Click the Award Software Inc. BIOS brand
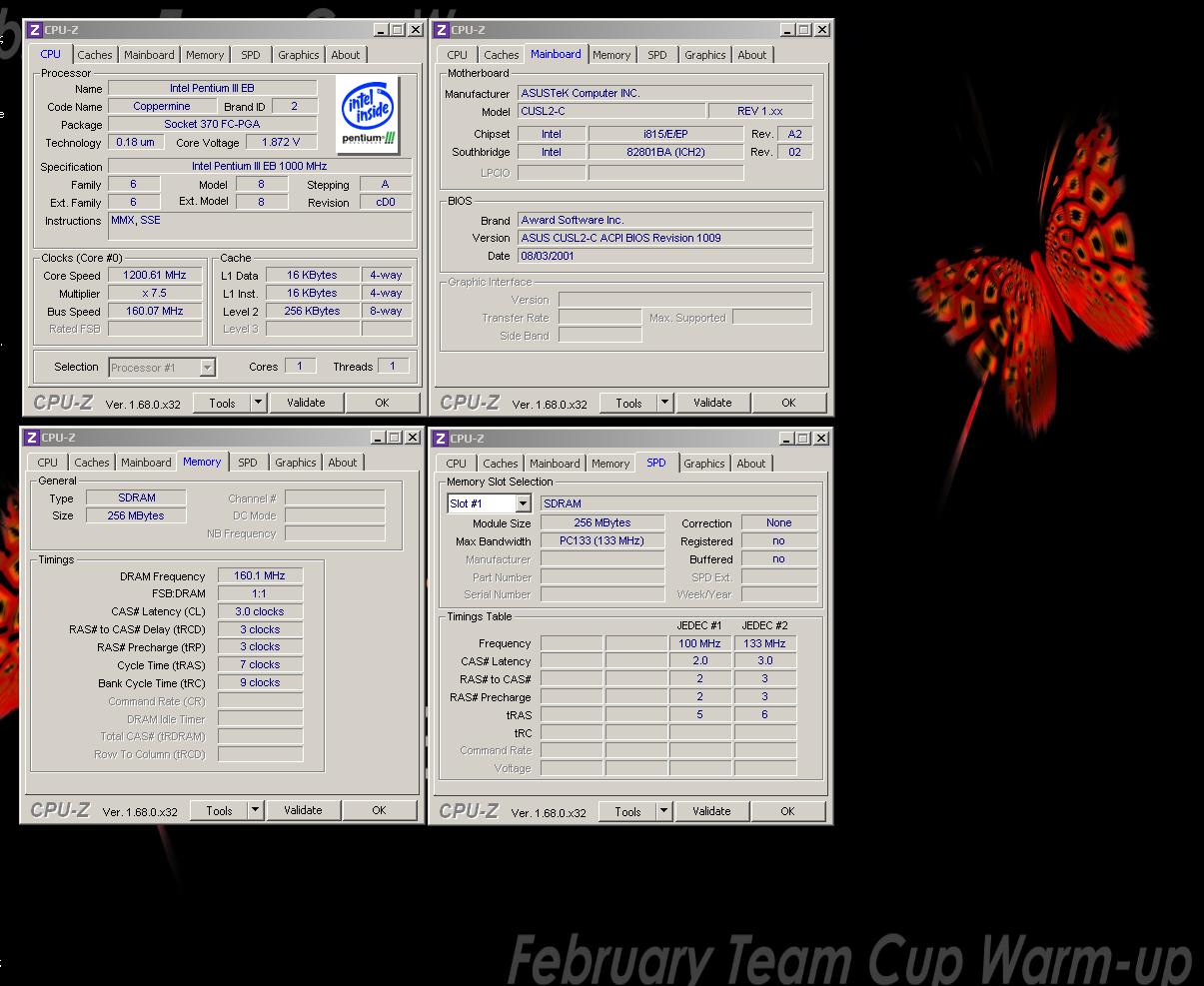This screenshot has width=1204, height=986. pos(664,220)
